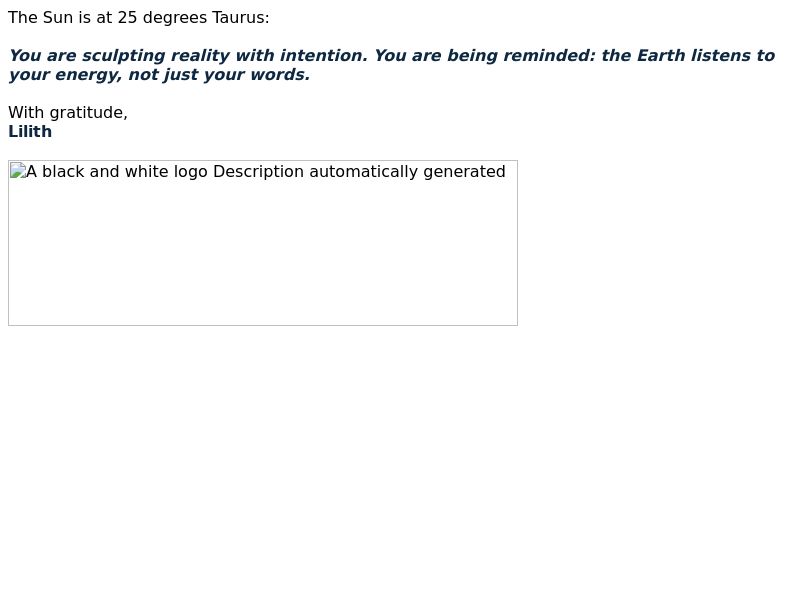This screenshot has height=600, width=800.
Task: Click the broken image icon
Action: (x=18, y=171)
